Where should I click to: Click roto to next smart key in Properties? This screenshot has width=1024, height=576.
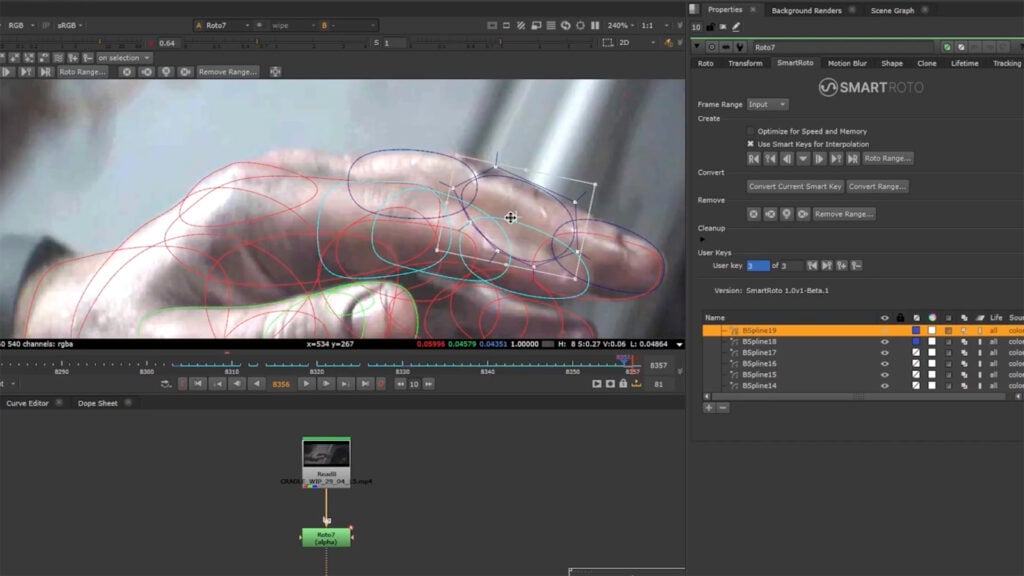(x=836, y=159)
